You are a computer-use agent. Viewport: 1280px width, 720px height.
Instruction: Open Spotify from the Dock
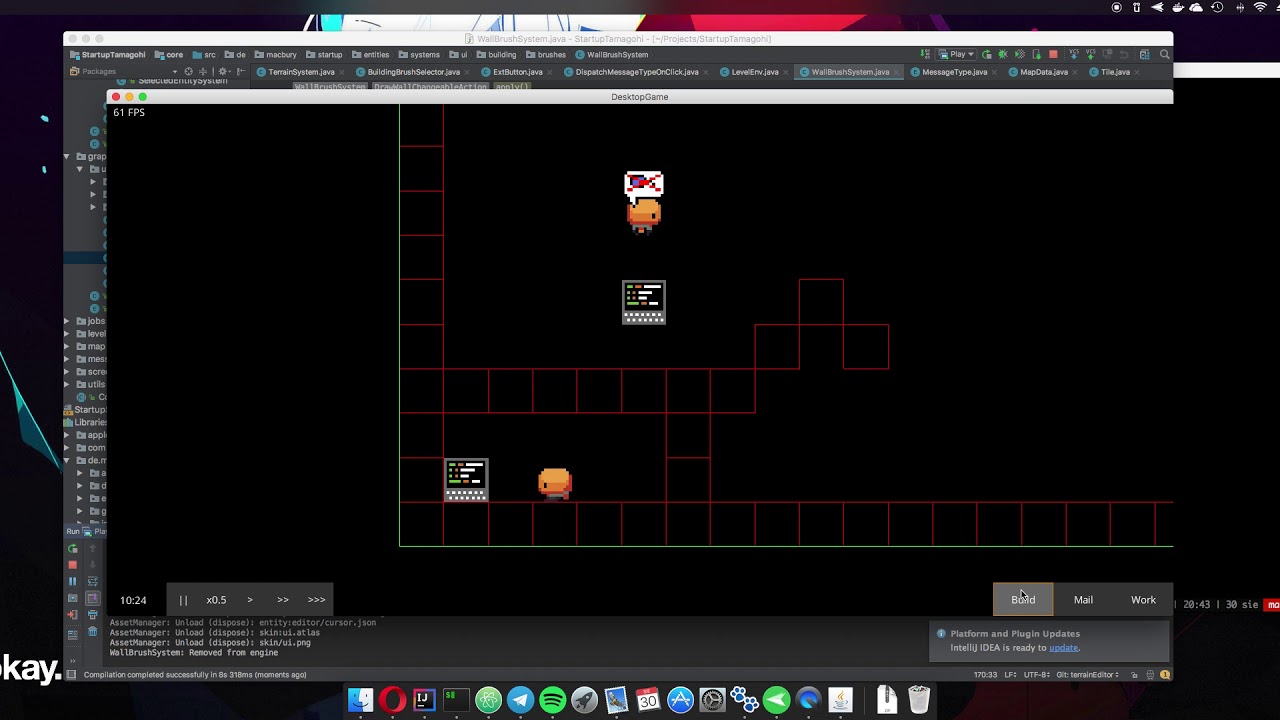point(552,700)
